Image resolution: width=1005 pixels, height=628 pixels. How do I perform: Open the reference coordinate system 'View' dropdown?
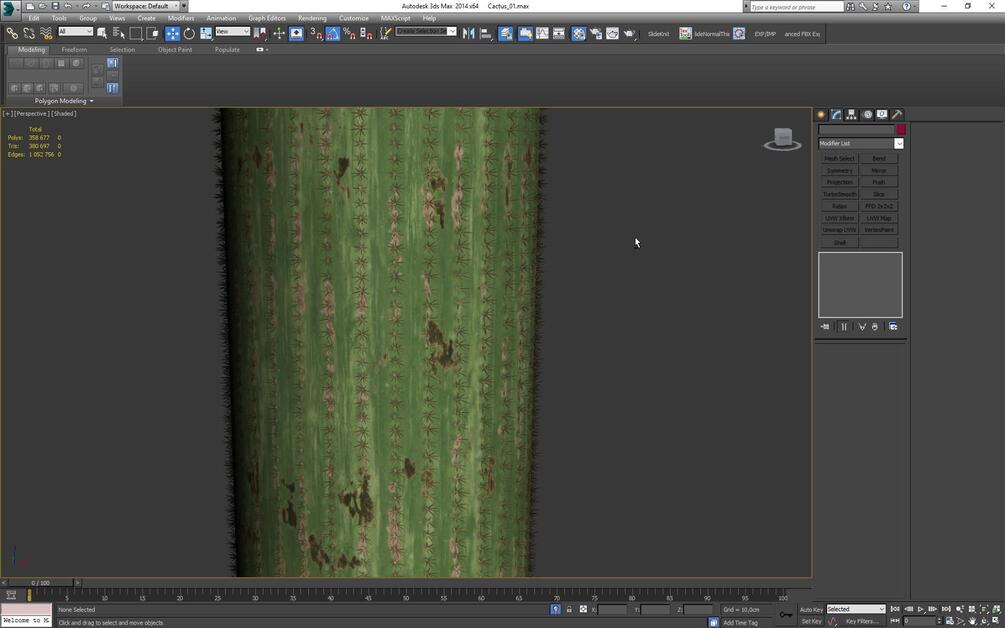(x=233, y=31)
